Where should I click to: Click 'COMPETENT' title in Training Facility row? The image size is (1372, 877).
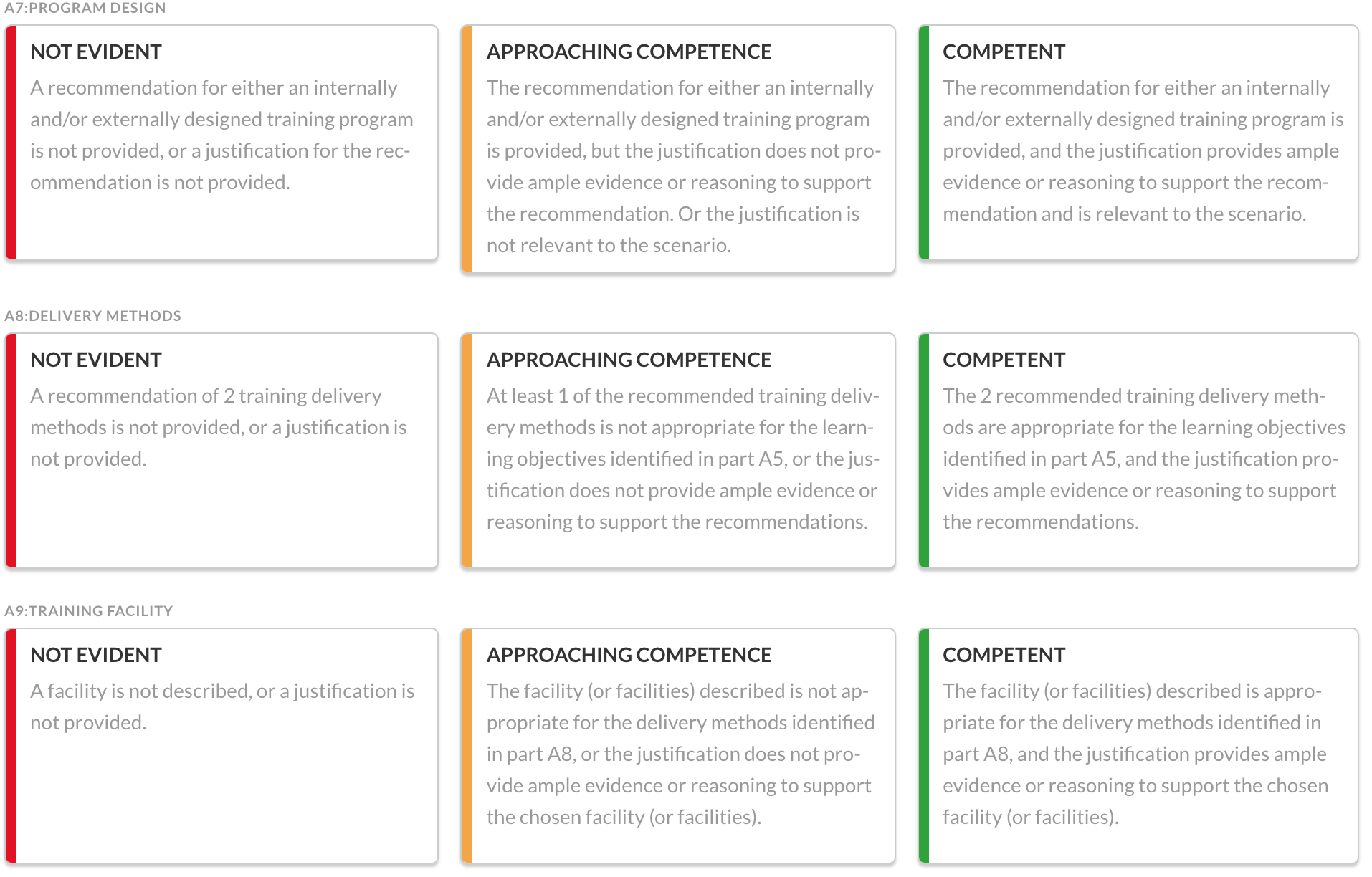coord(1004,655)
